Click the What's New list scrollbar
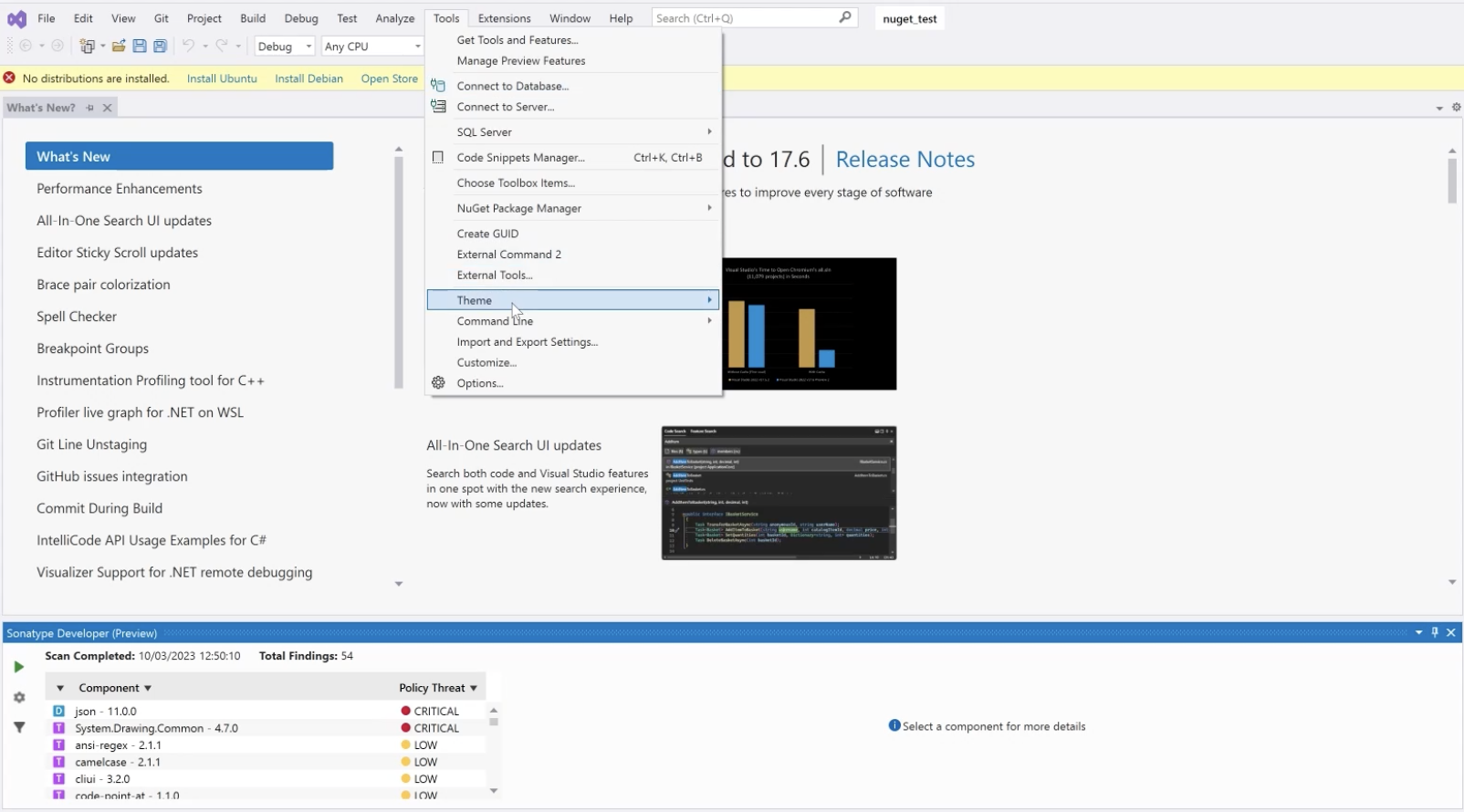 pyautogui.click(x=399, y=272)
